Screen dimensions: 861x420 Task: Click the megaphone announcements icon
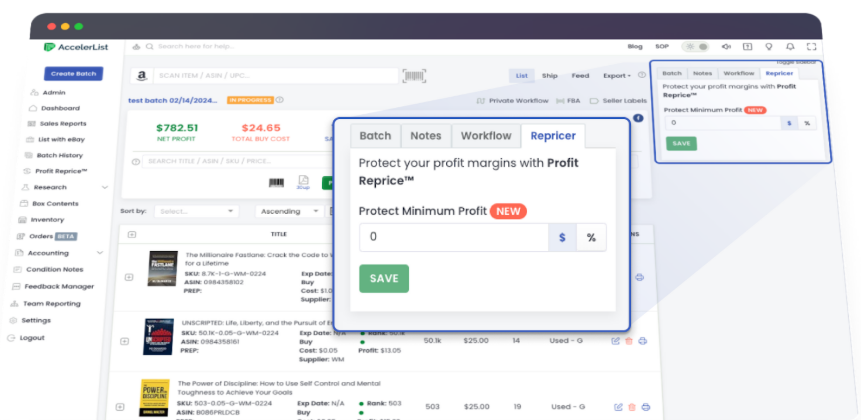click(724, 46)
